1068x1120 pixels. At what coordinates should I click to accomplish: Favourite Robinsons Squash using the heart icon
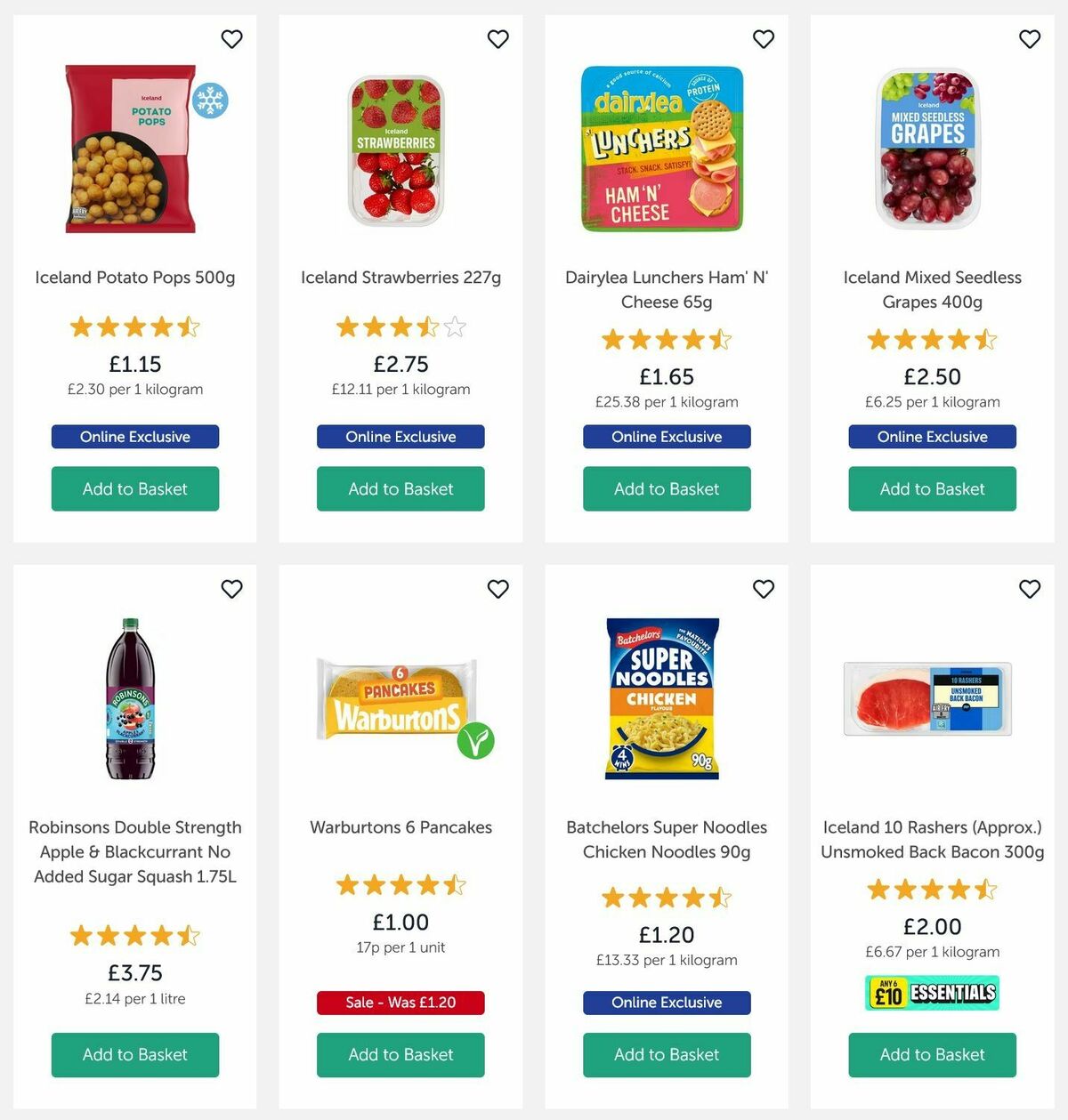click(x=231, y=589)
